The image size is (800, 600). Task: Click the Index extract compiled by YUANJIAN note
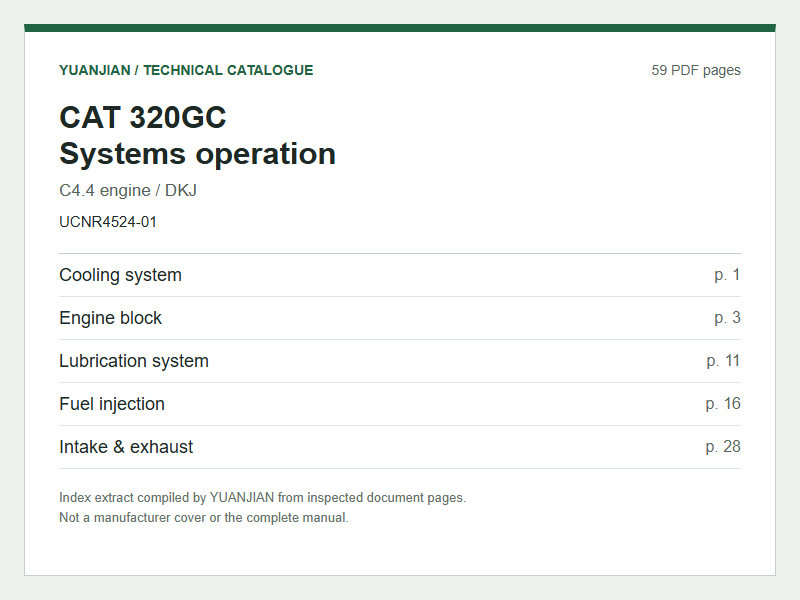point(262,497)
